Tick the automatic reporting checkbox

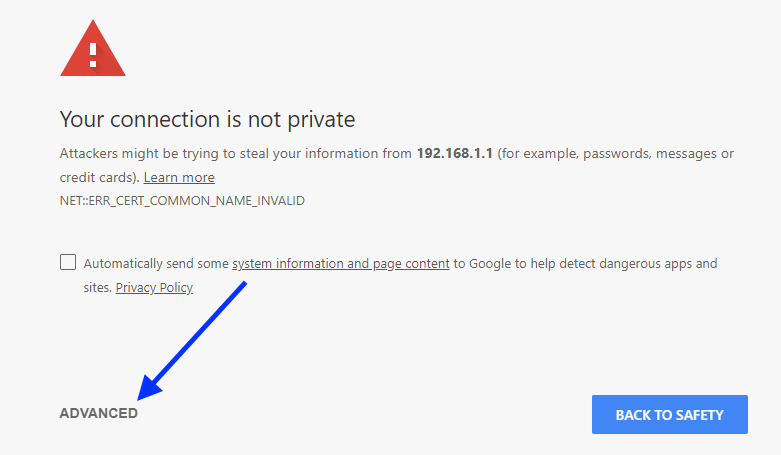68,263
